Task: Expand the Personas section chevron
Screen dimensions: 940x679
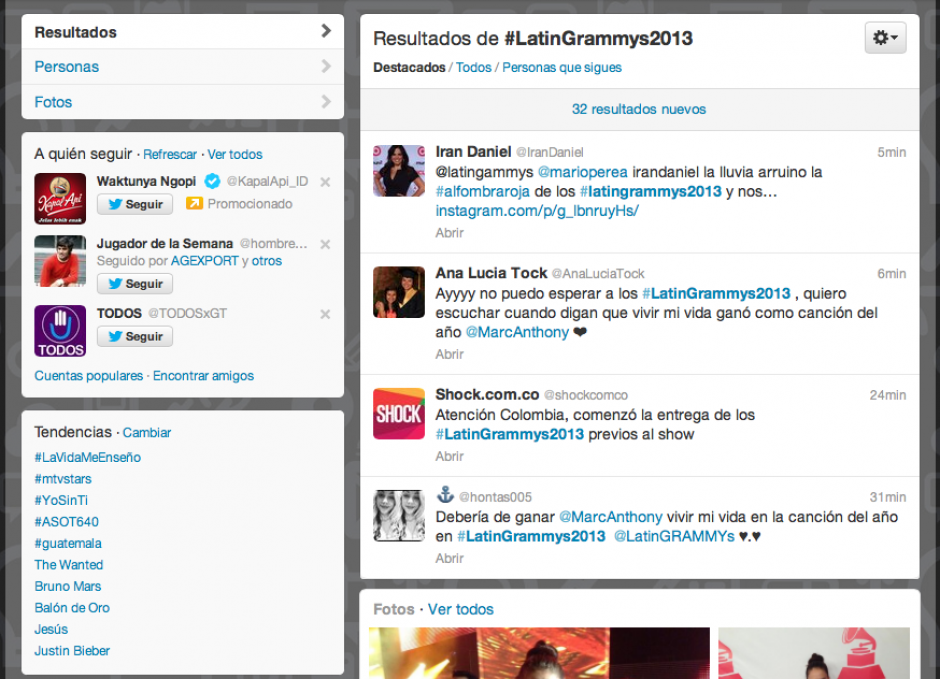Action: [326, 66]
